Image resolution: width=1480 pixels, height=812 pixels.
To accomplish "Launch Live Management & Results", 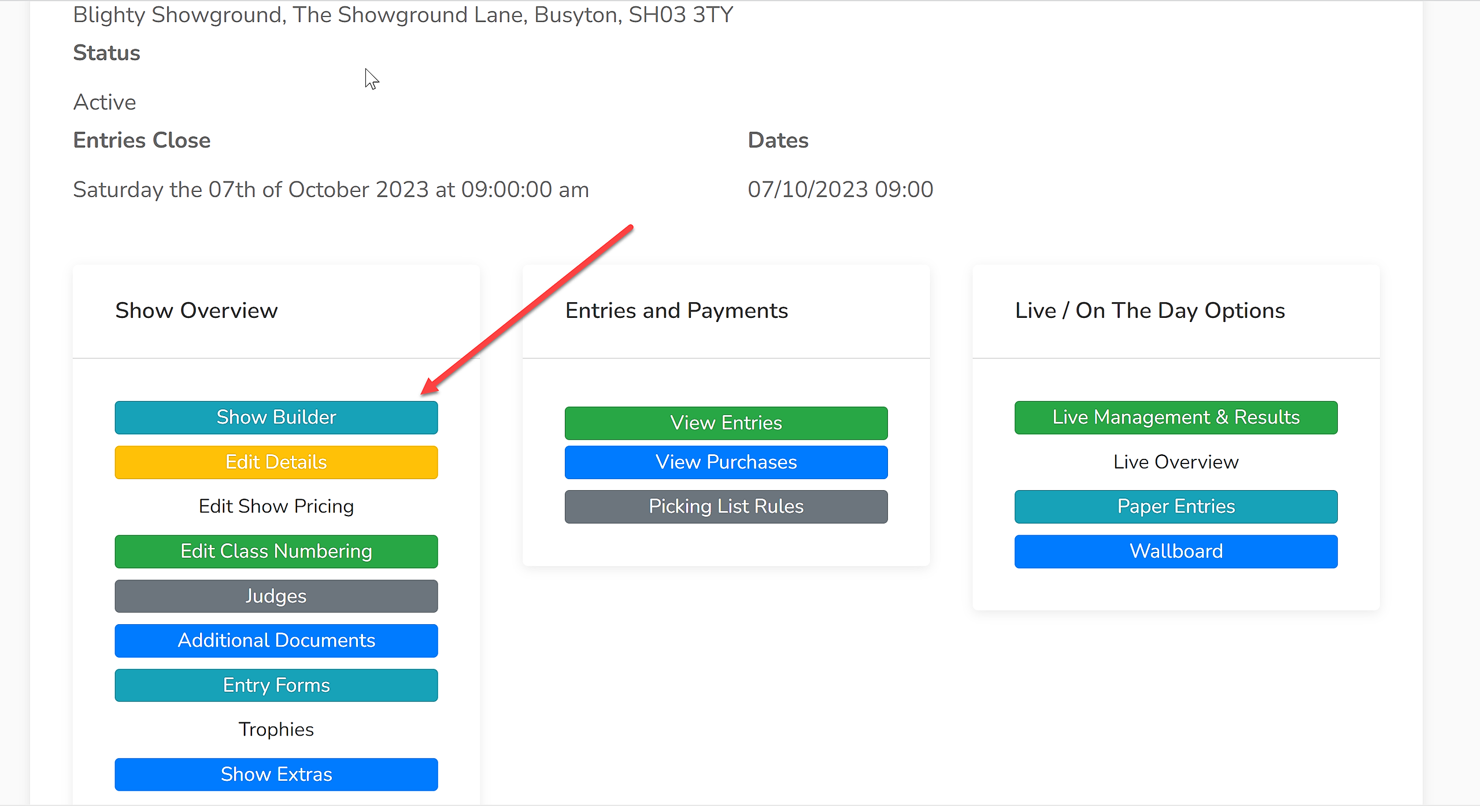I will click(x=1176, y=417).
